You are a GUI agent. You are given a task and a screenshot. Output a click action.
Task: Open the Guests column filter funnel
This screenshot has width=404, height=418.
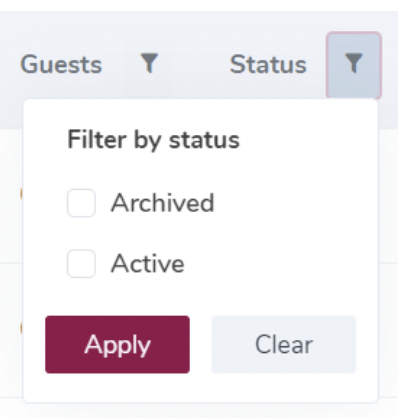coord(149,63)
